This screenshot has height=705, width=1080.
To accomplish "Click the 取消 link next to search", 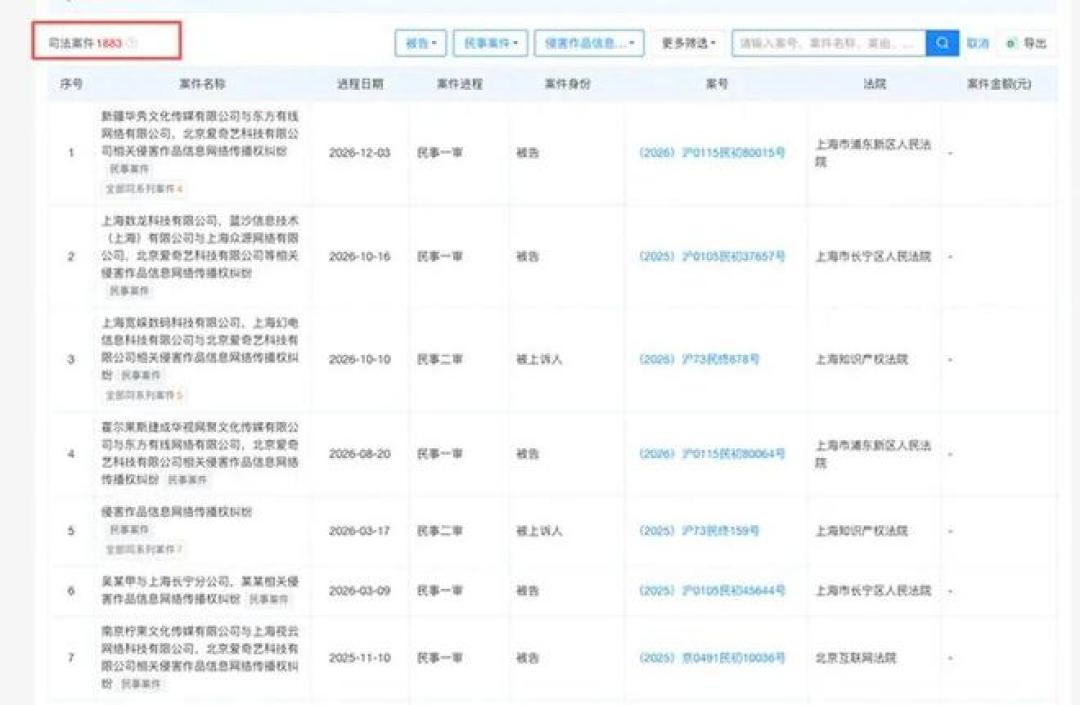I will point(977,43).
